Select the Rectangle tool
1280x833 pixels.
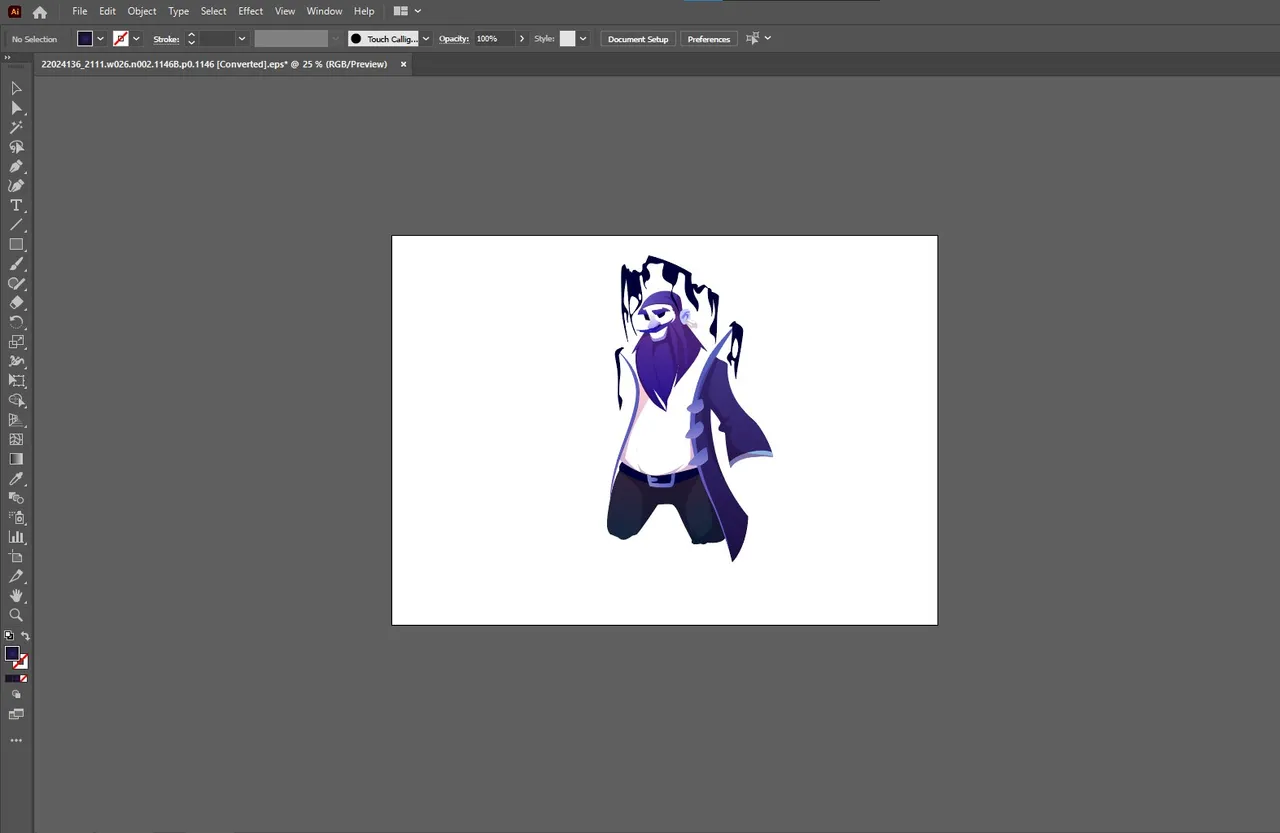coord(16,244)
